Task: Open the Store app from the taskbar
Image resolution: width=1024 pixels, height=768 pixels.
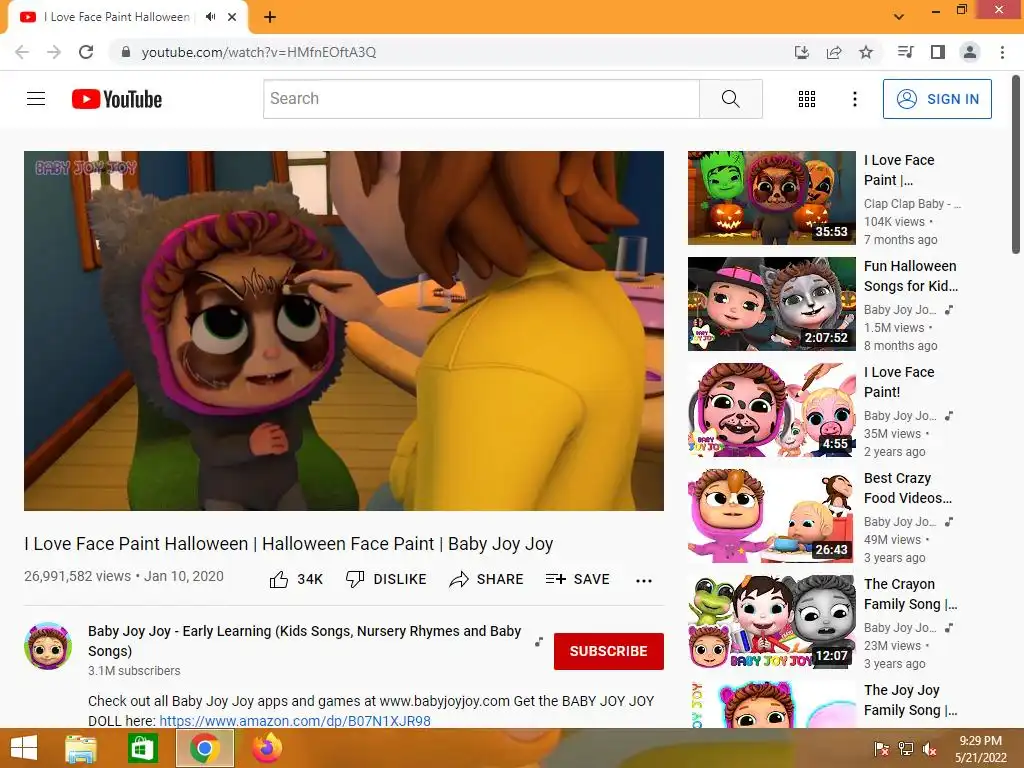Action: [x=142, y=748]
